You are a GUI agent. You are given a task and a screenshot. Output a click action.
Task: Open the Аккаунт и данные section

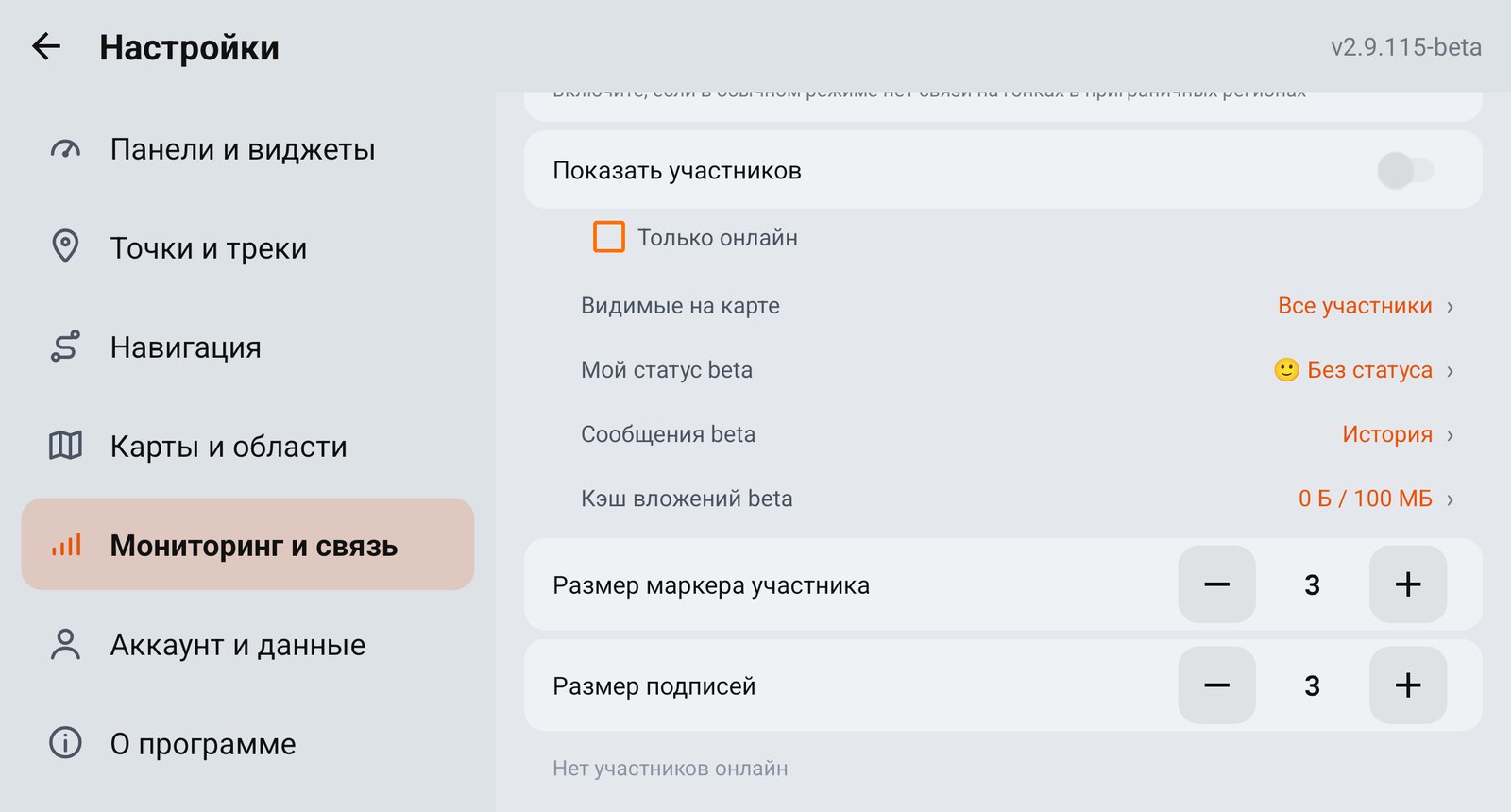click(x=247, y=645)
